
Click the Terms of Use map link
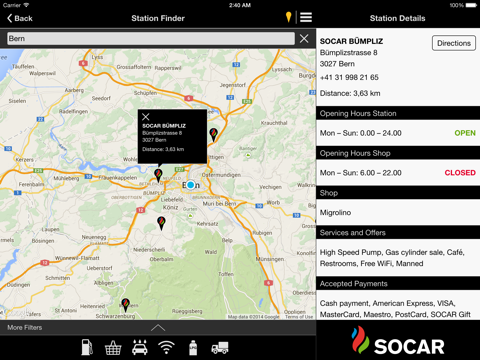tap(299, 317)
